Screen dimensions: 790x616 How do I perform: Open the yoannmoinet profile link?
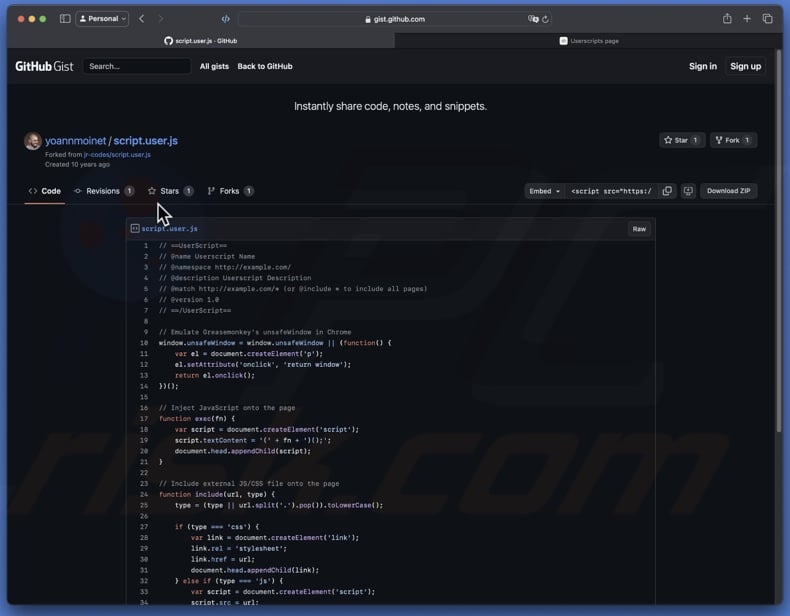(x=76, y=141)
